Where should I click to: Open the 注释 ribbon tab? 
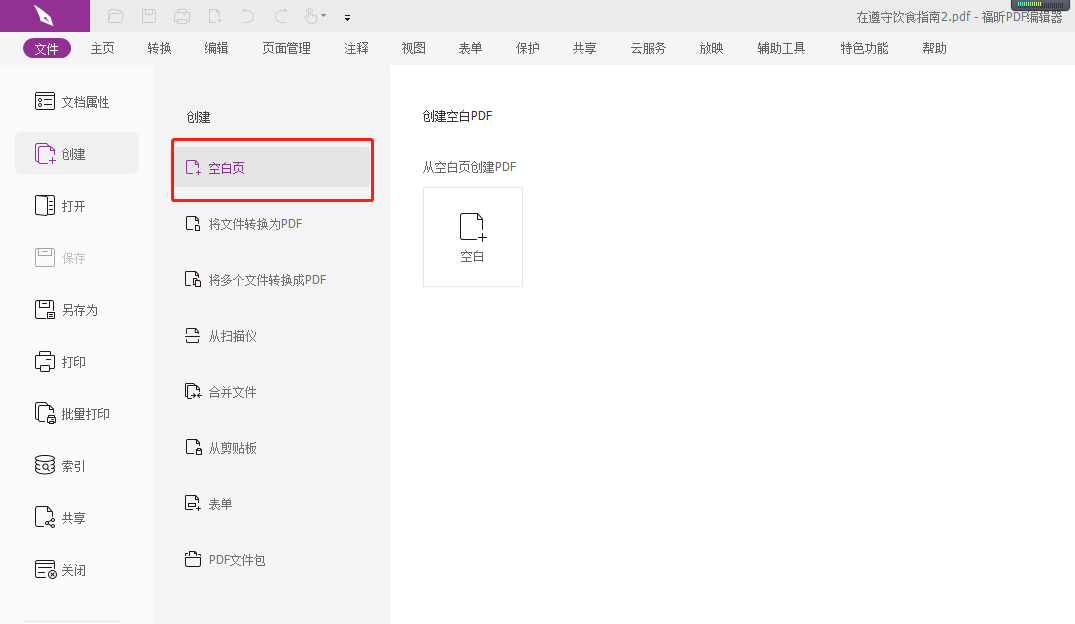click(356, 47)
